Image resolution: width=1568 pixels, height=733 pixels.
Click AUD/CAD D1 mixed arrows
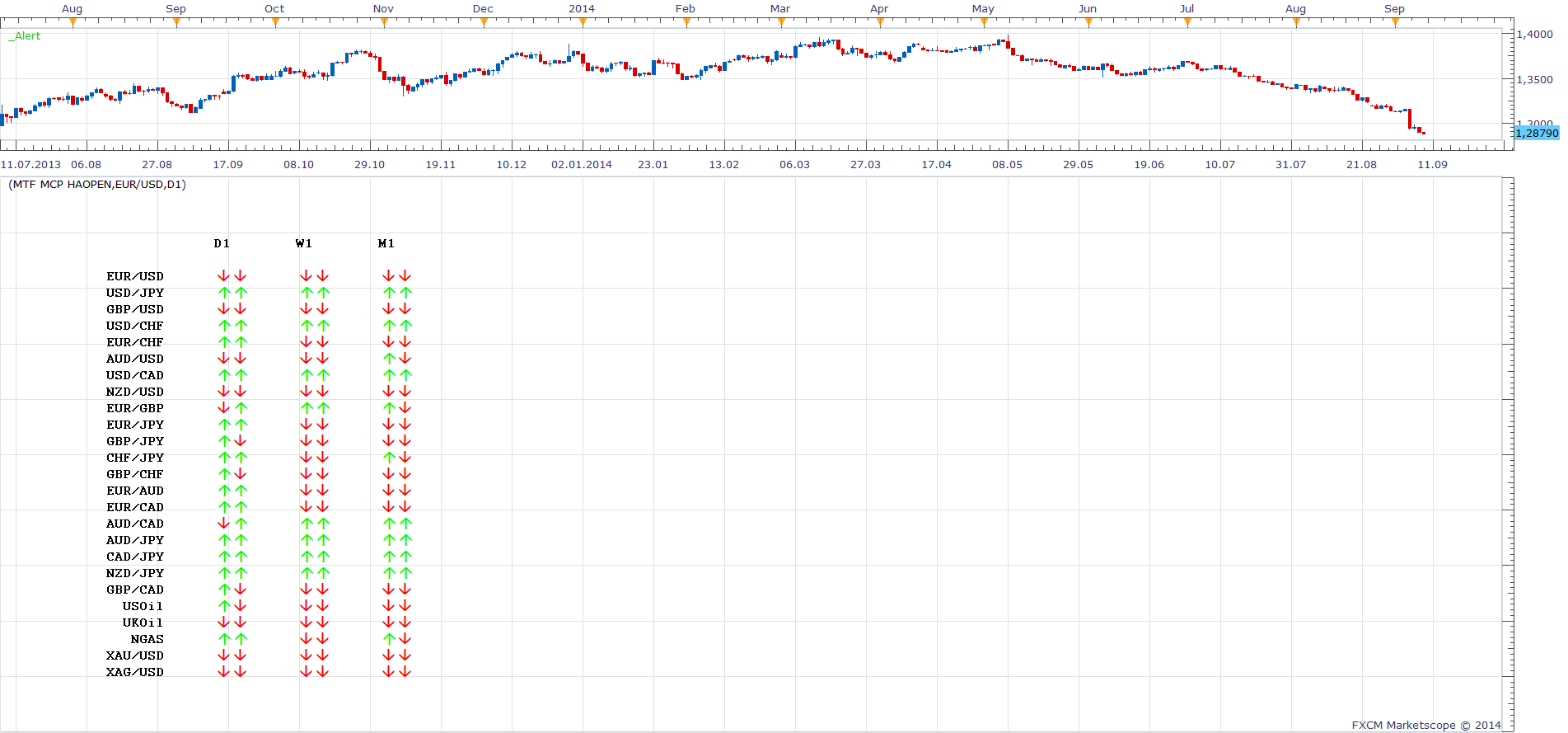coord(232,524)
